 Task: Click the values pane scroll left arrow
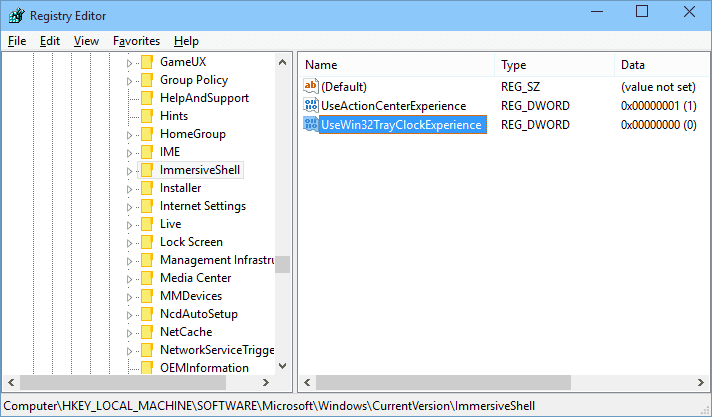(307, 382)
